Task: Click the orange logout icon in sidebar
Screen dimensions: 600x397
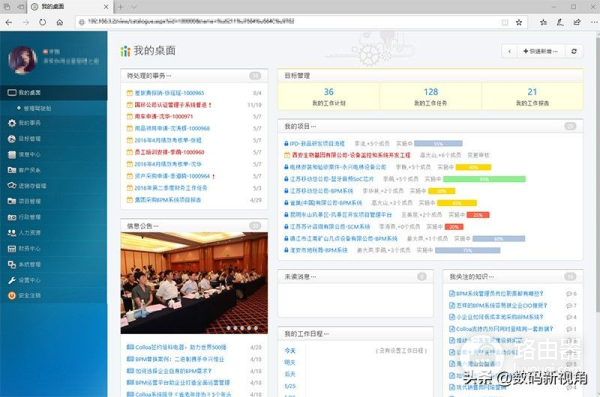Action: 12,295
